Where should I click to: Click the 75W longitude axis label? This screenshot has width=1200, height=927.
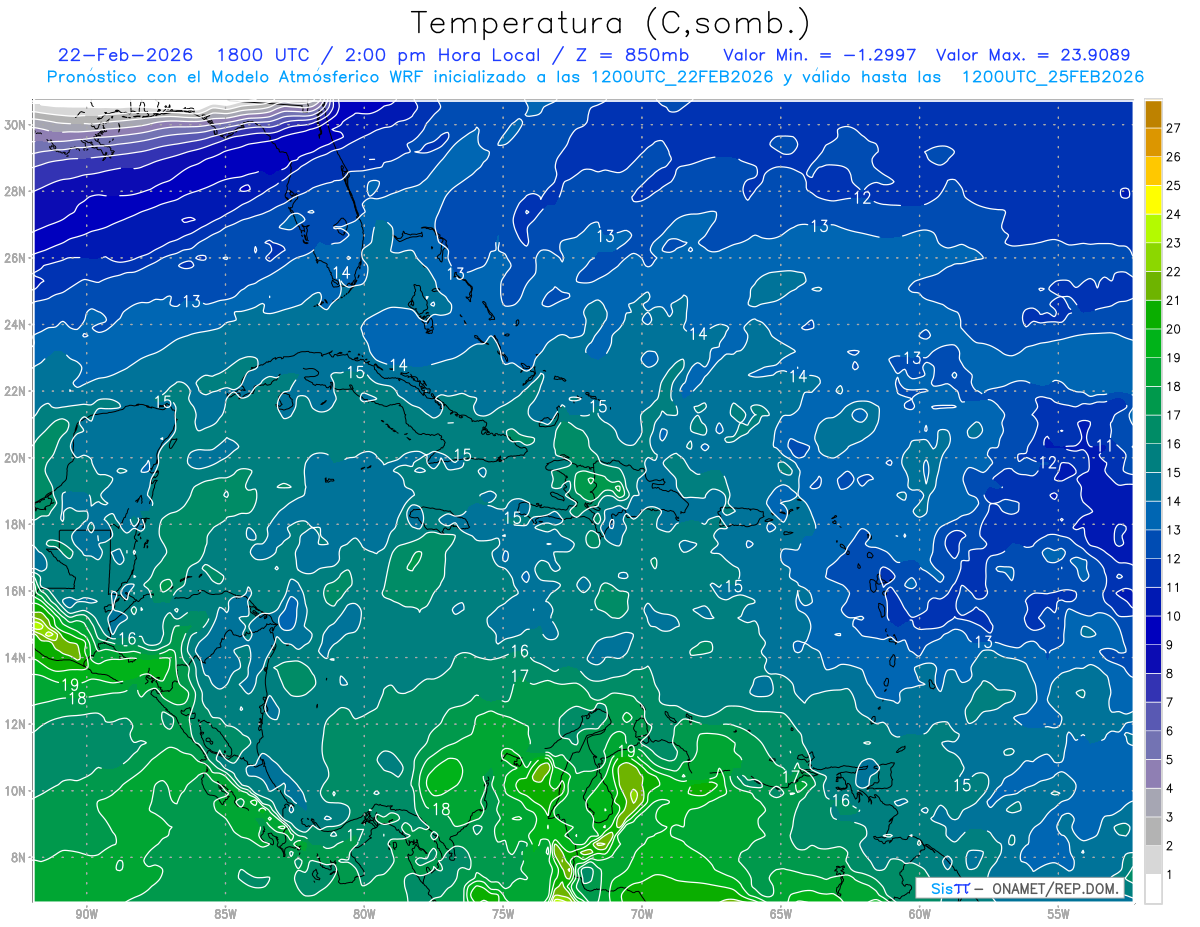(x=503, y=914)
